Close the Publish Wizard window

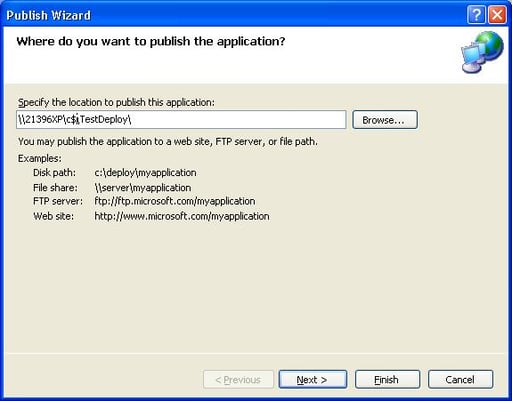click(x=497, y=15)
